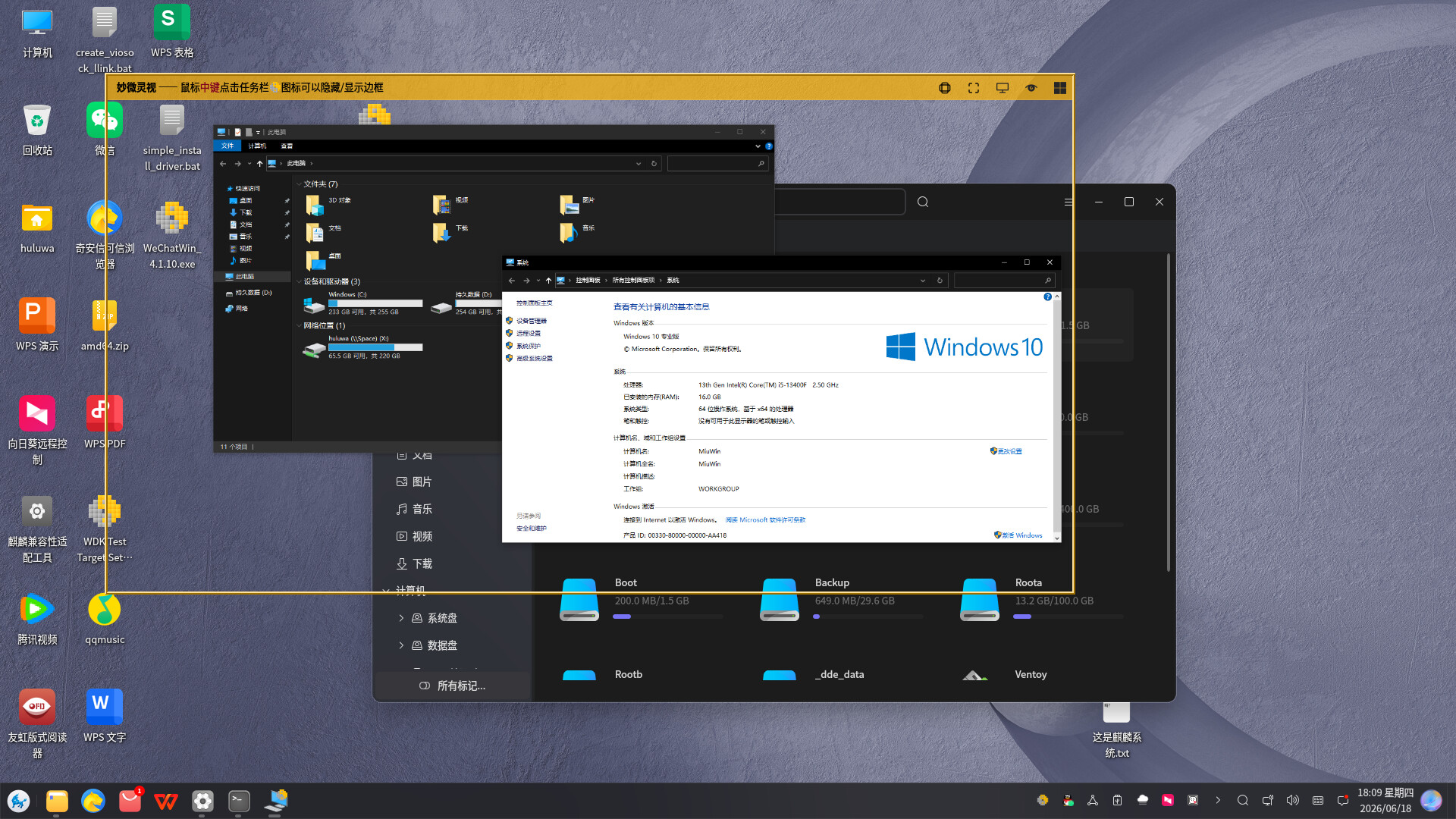Expand hidden tray icons arrow in taskbar
Image resolution: width=1456 pixels, height=819 pixels.
1218,800
